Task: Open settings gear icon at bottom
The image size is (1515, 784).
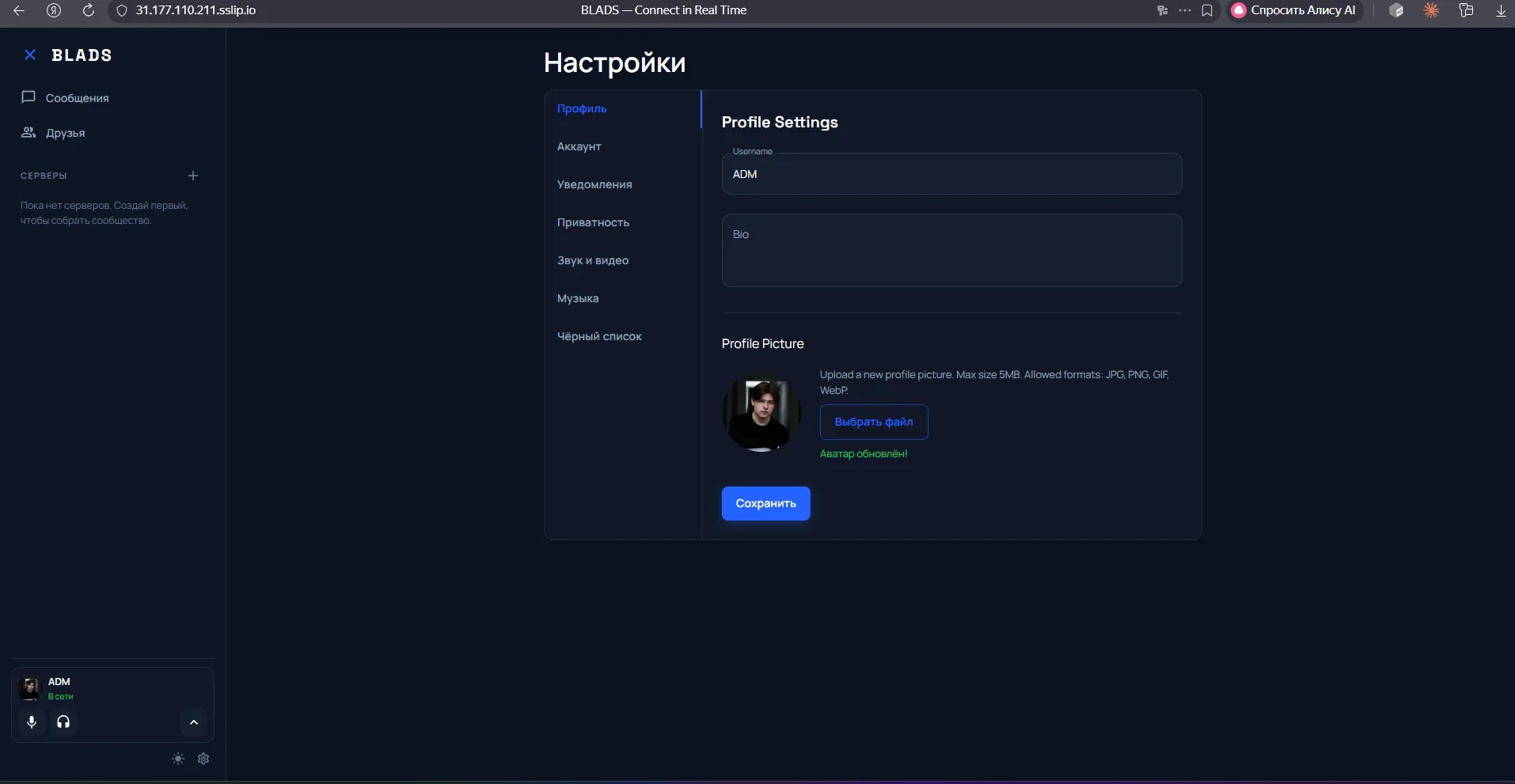Action: click(203, 759)
